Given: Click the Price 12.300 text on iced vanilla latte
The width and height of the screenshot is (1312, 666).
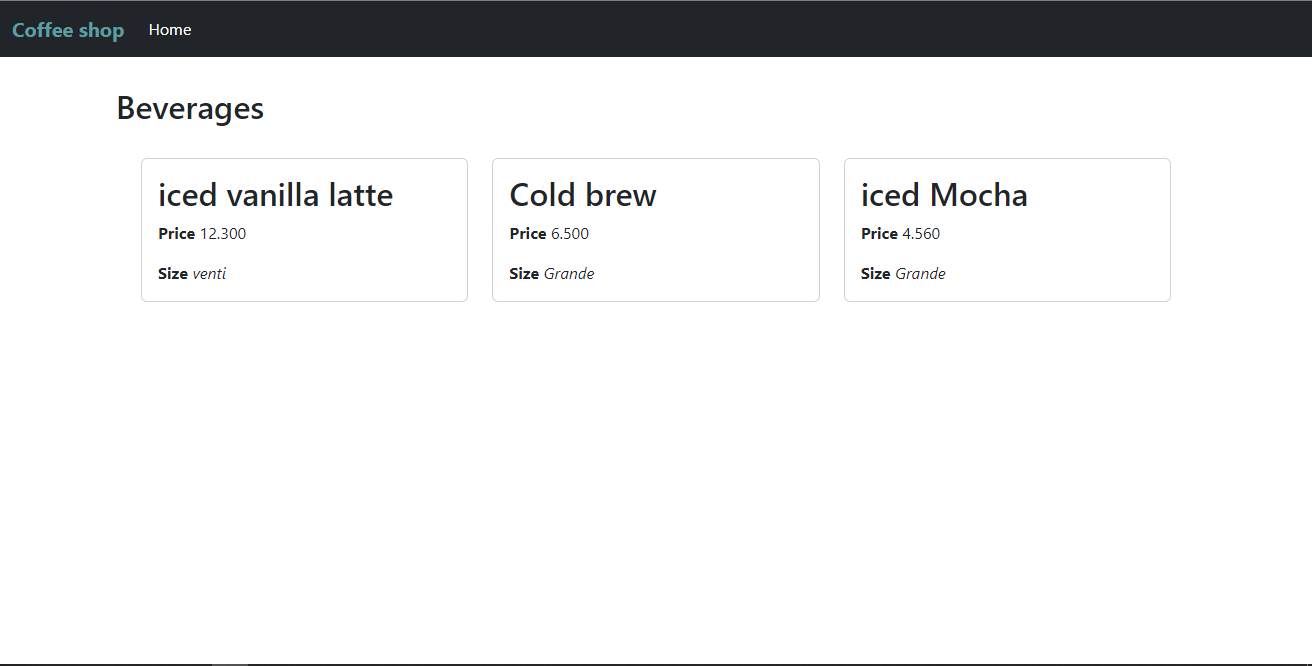Looking at the screenshot, I should tap(201, 233).
